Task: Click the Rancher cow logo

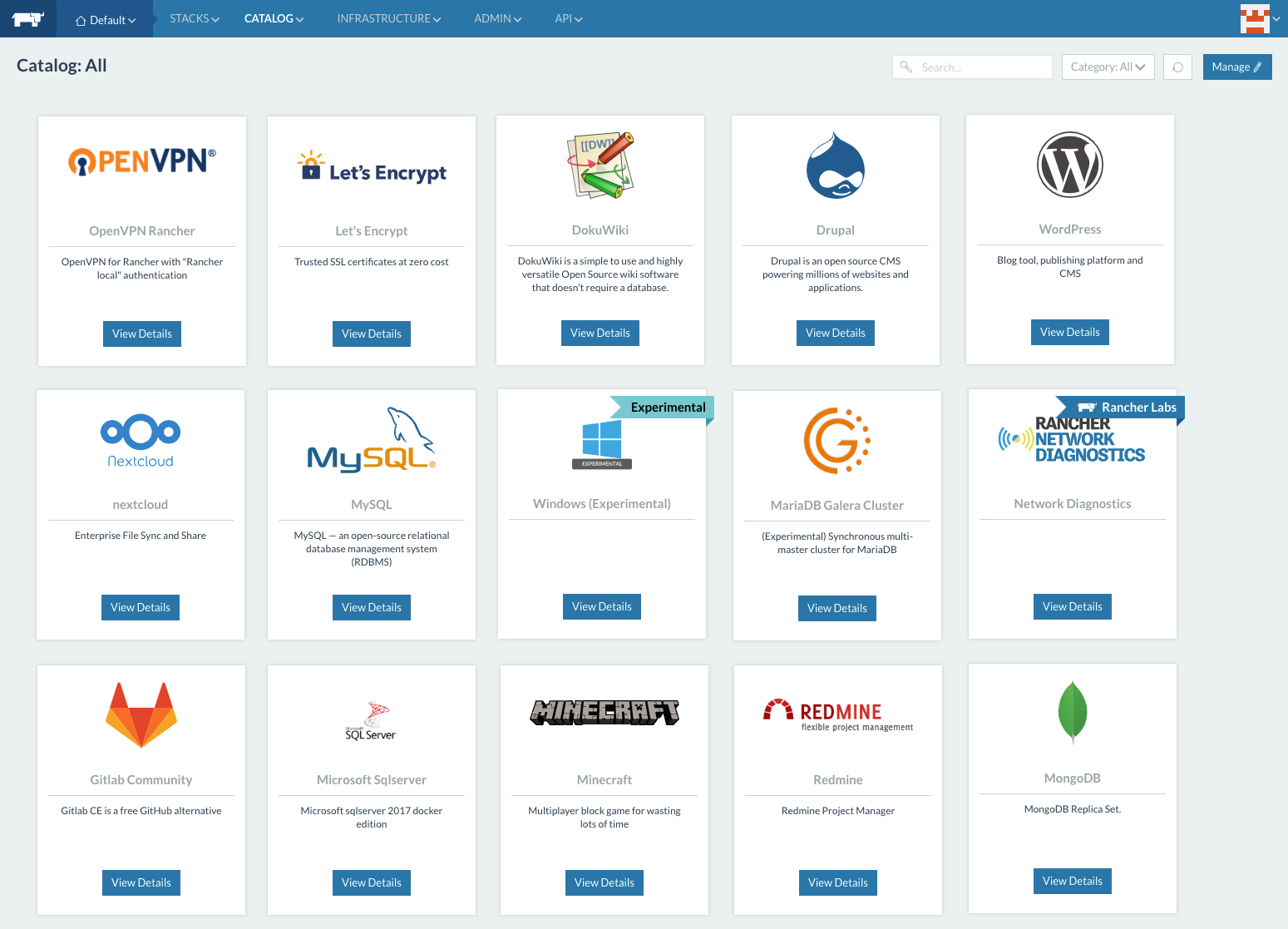Action: 27,18
